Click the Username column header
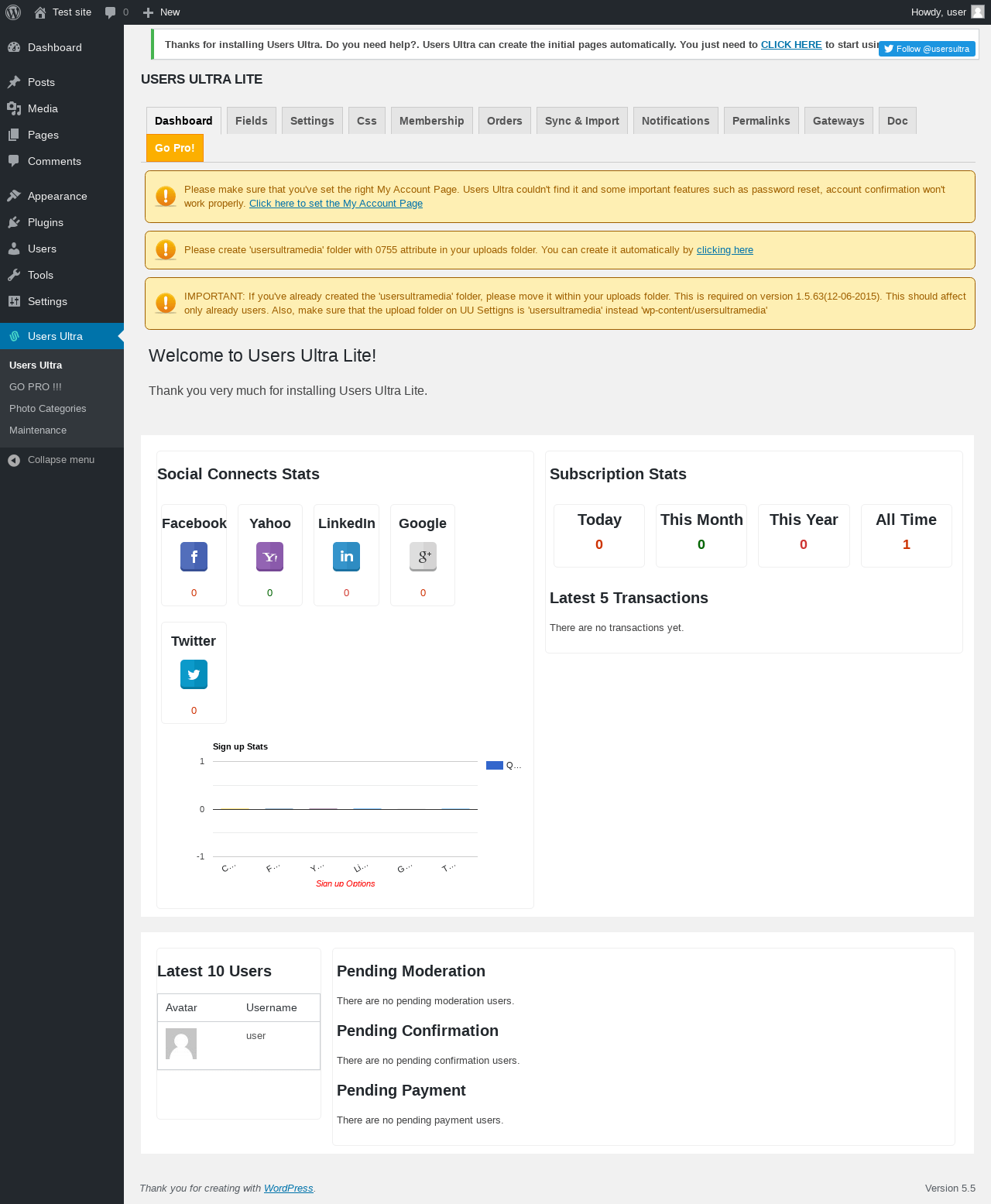Image resolution: width=991 pixels, height=1204 pixels. click(x=272, y=1007)
